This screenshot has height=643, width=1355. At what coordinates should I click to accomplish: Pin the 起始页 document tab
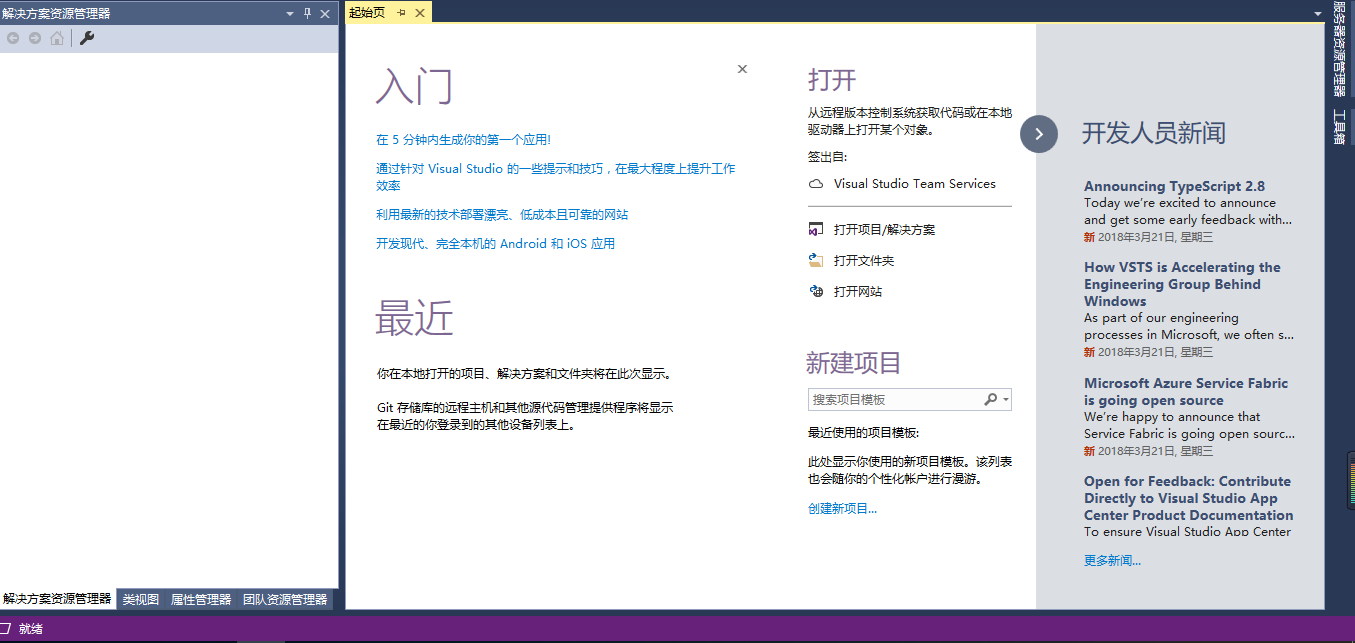(x=401, y=12)
